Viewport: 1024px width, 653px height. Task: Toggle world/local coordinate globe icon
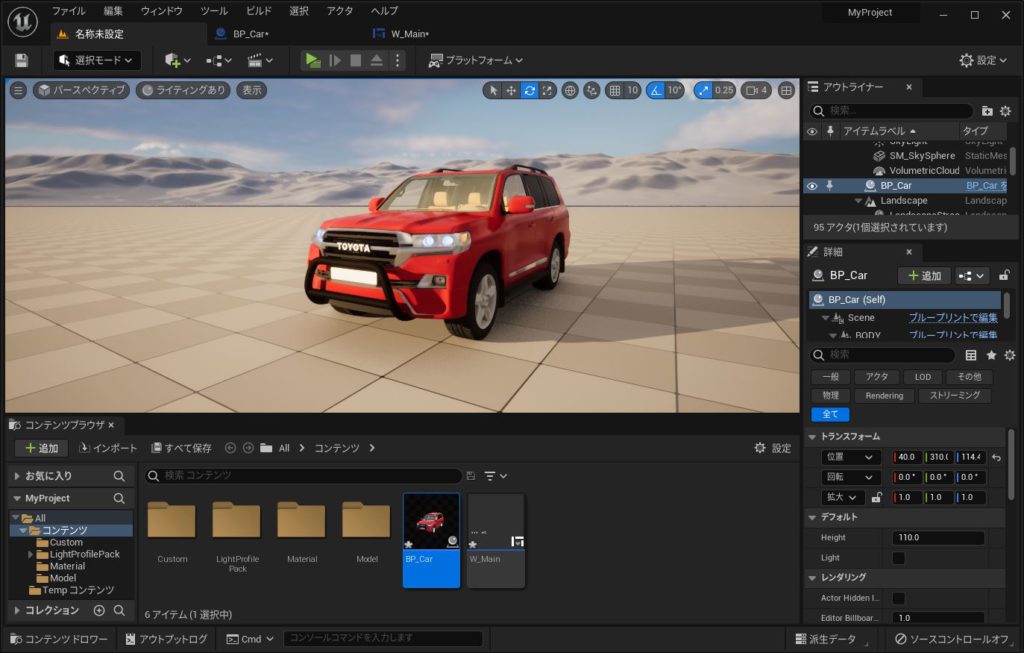(x=570, y=91)
